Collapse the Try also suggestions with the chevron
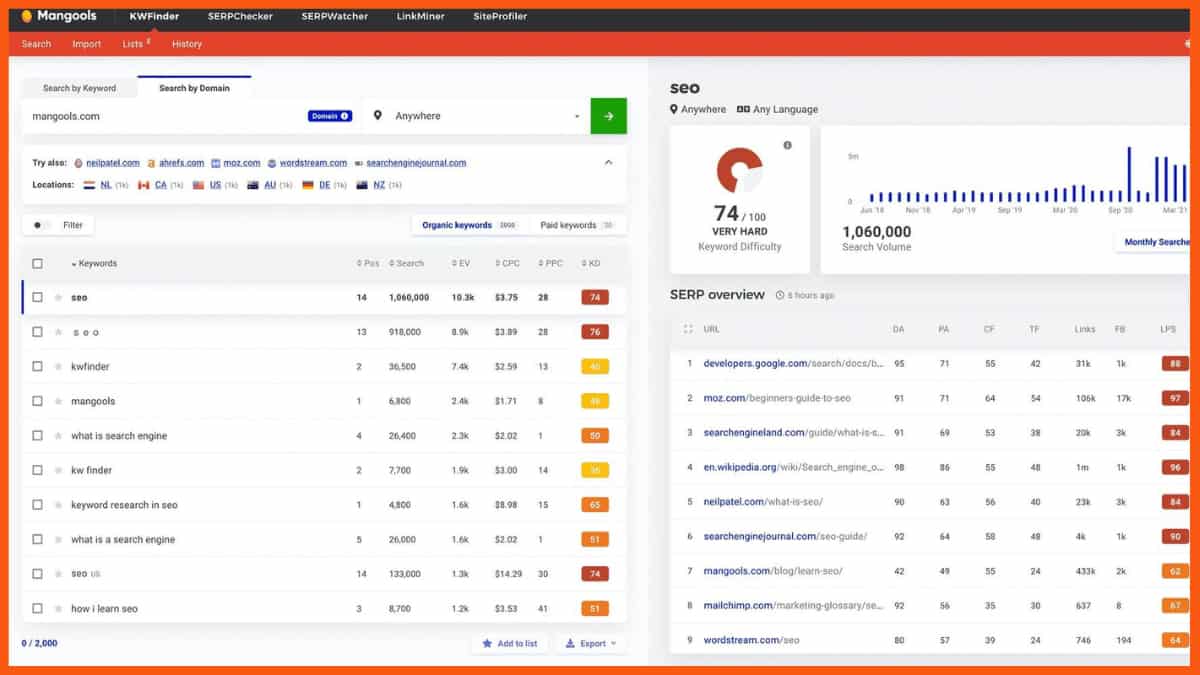This screenshot has width=1200, height=675. click(609, 161)
